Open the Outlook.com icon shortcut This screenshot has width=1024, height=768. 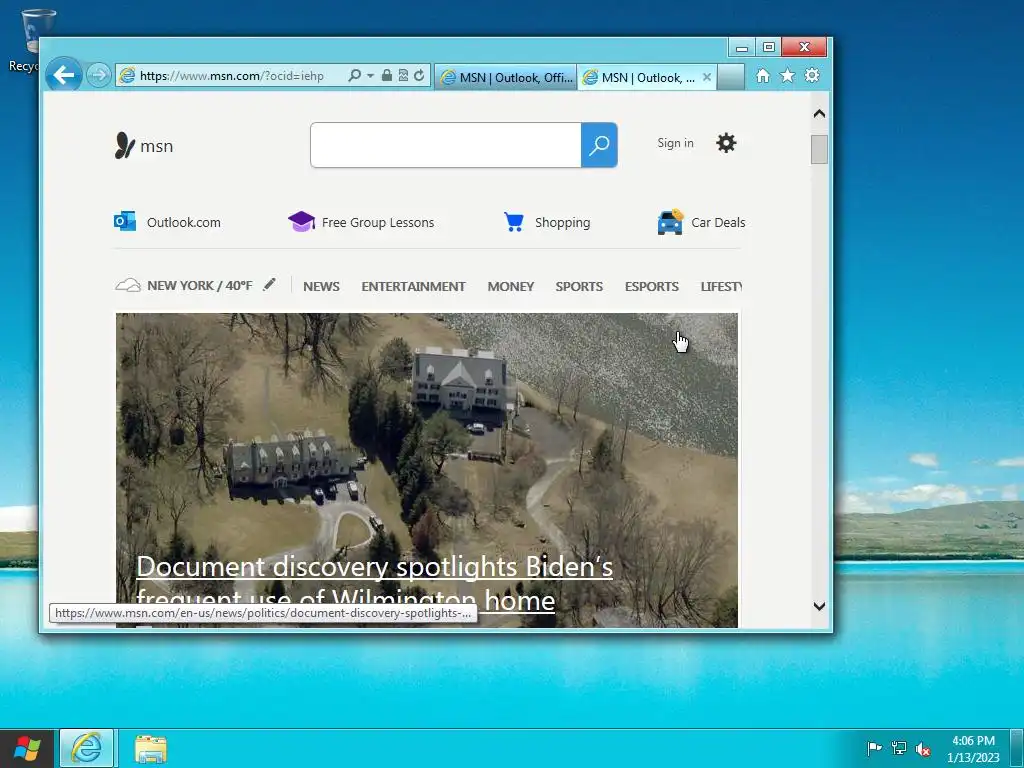pyautogui.click(x=125, y=221)
